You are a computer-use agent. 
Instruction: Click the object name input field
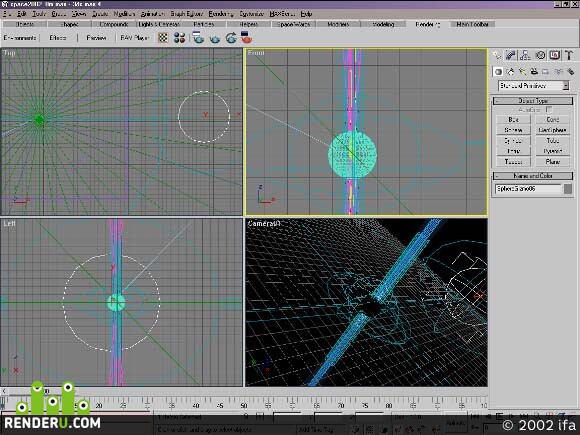coord(528,189)
